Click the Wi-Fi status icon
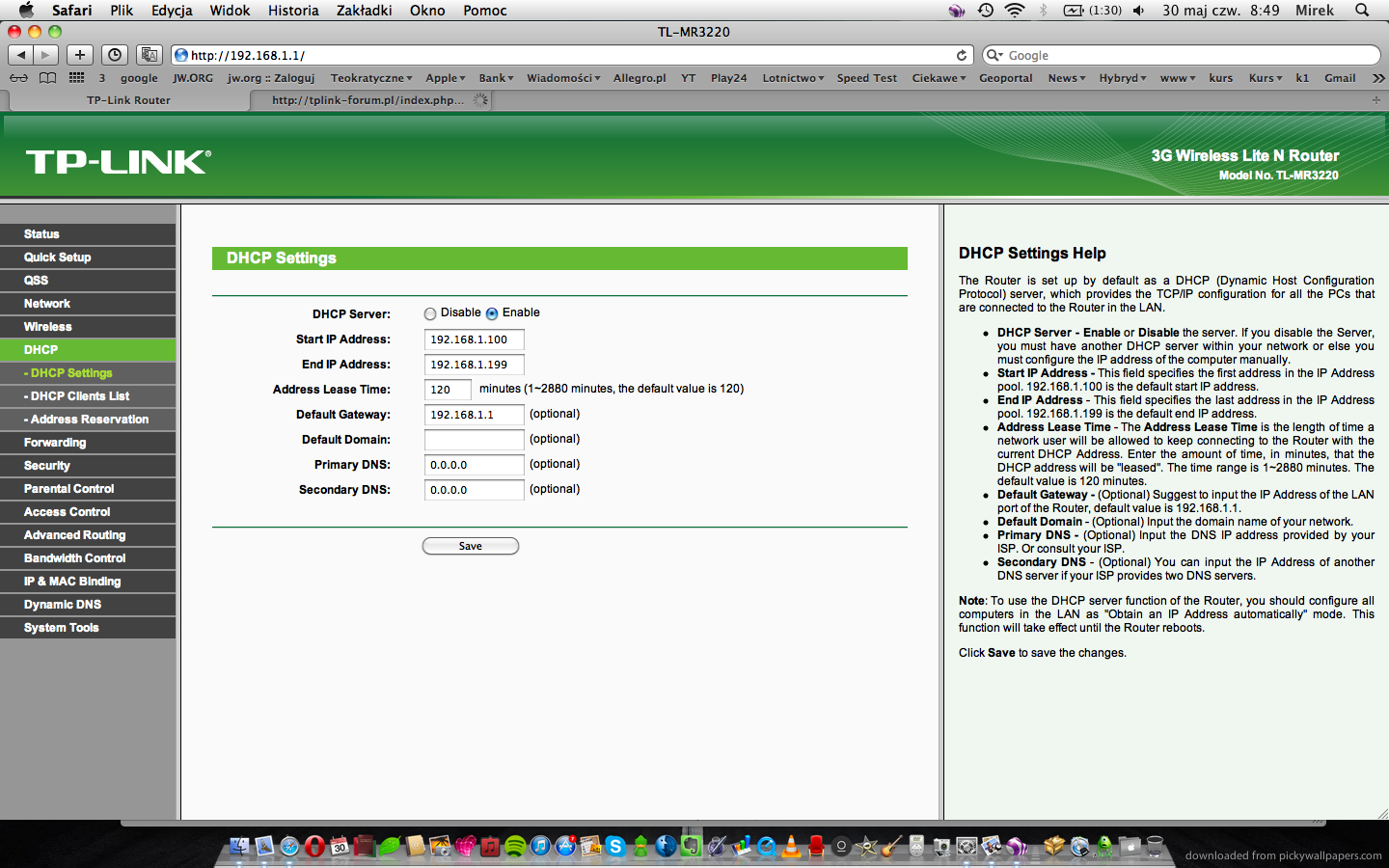1389x868 pixels. (x=1015, y=11)
